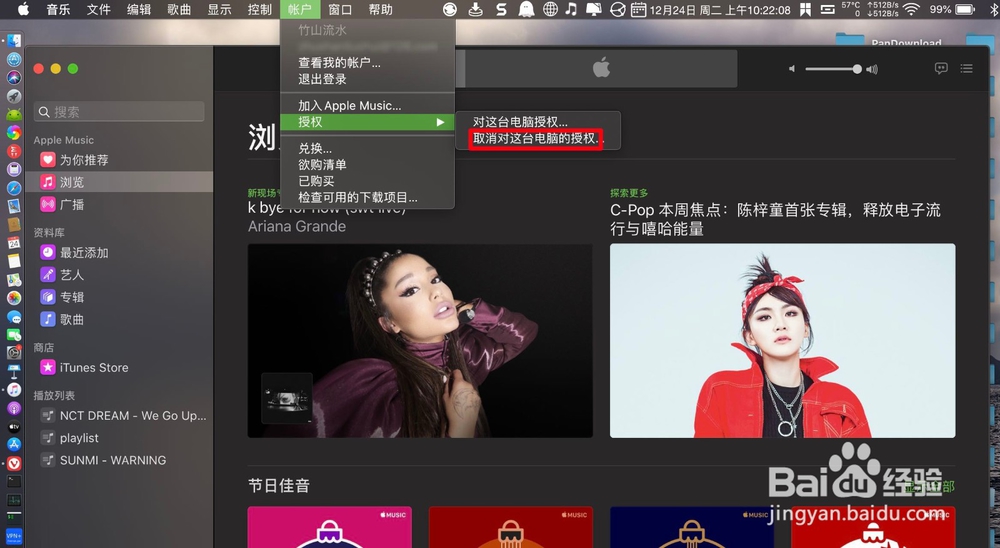Open Podcasts icon in Dock
Screen dimensions: 1000x548
tap(13, 408)
